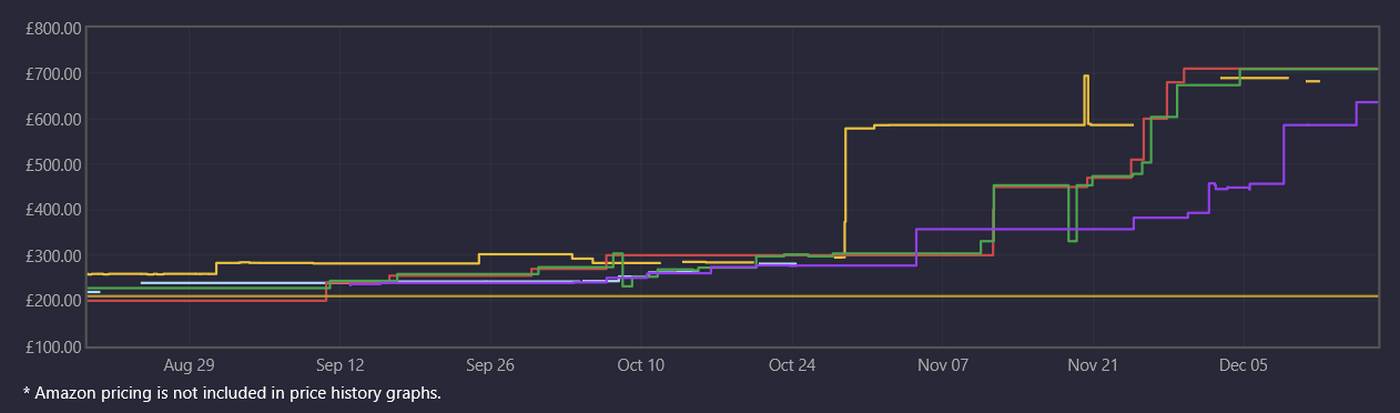
Task: Click the green line's dip before Nov 21
Action: [x=1073, y=238]
